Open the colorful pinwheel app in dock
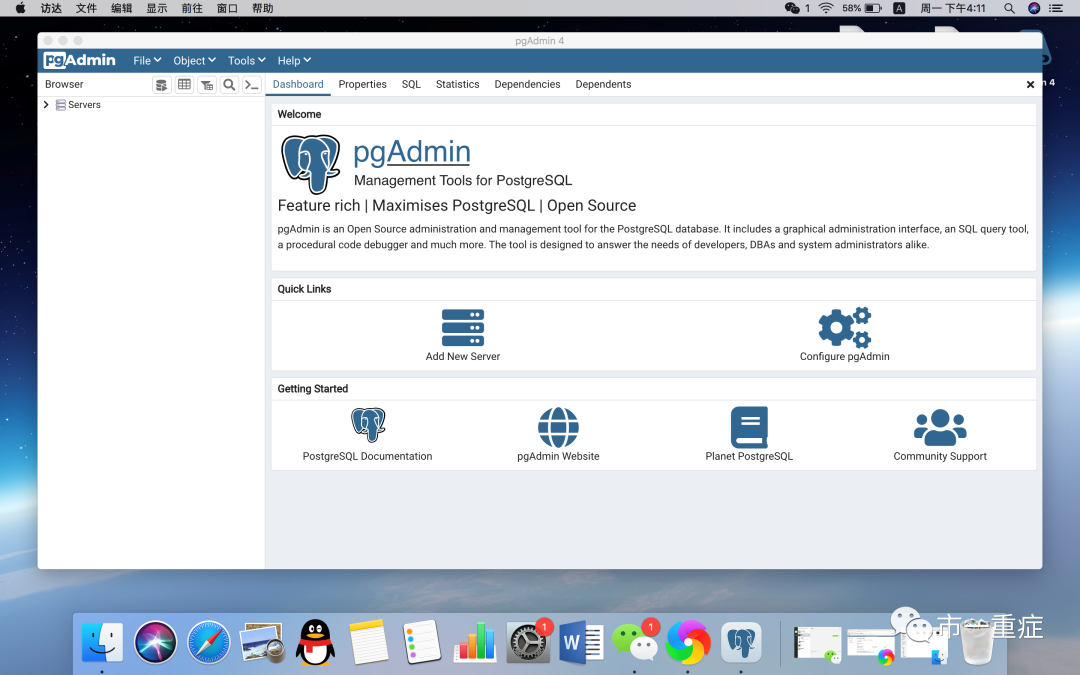Viewport: 1080px width, 675px height. [x=688, y=643]
